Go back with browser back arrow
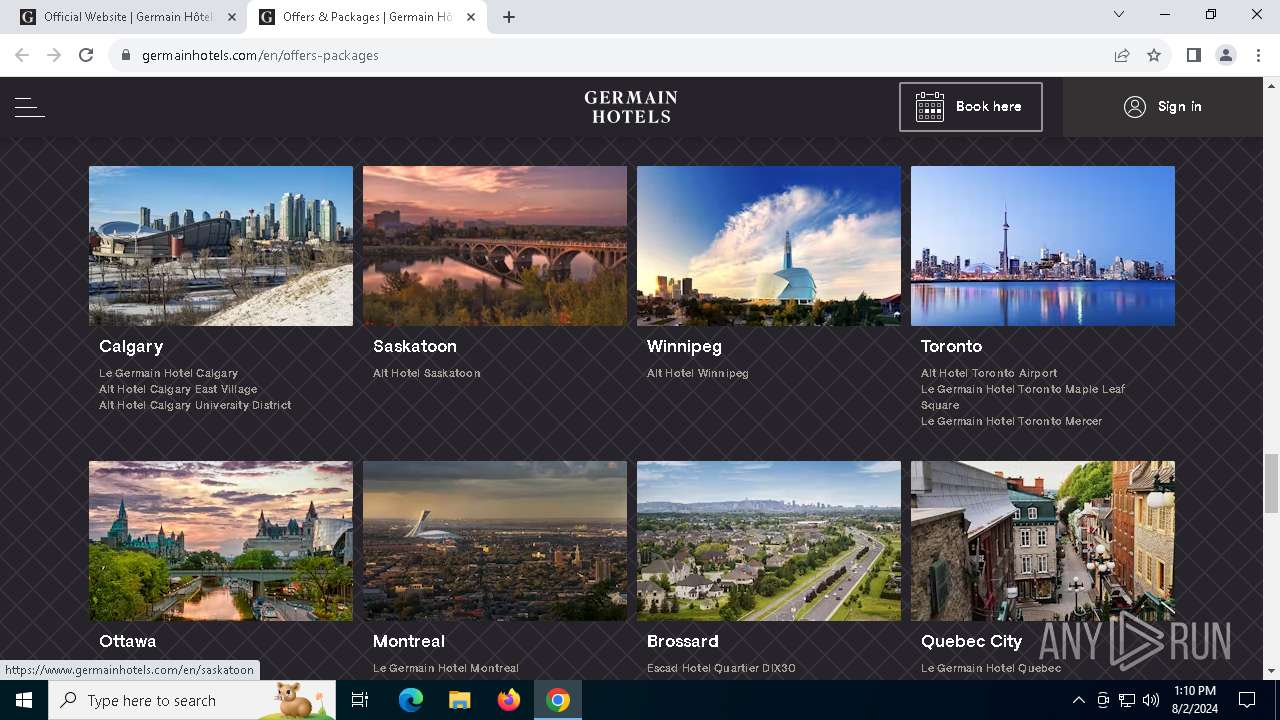 [x=22, y=55]
